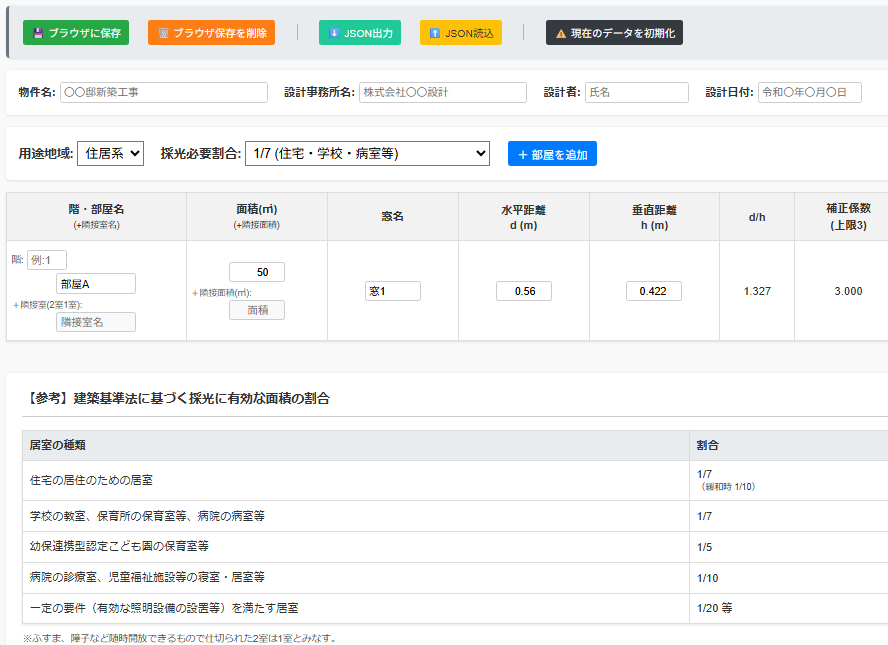Focus the 物件名 input field
Viewport: 888px width, 645px height.
point(164,92)
